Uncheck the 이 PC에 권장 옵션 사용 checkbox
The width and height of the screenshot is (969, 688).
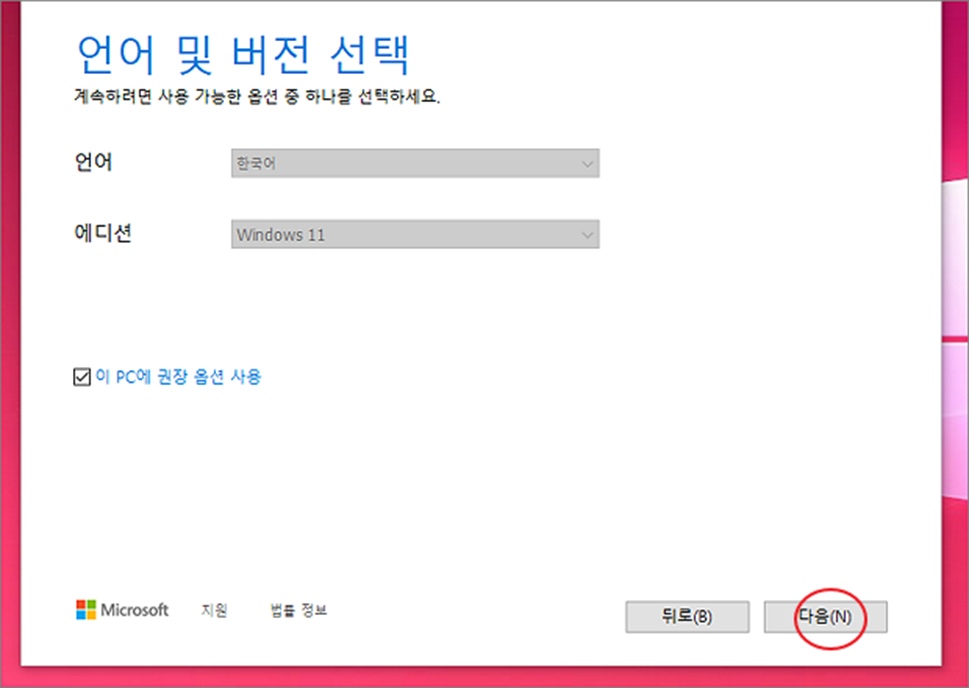(x=82, y=376)
